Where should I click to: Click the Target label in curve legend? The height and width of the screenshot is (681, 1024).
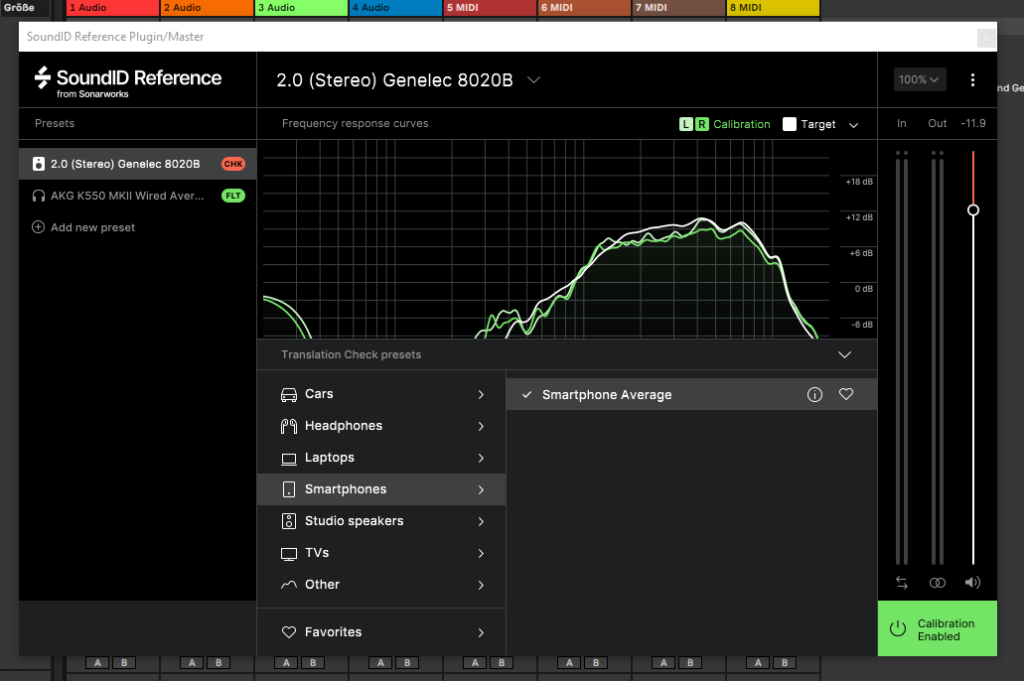coord(818,124)
